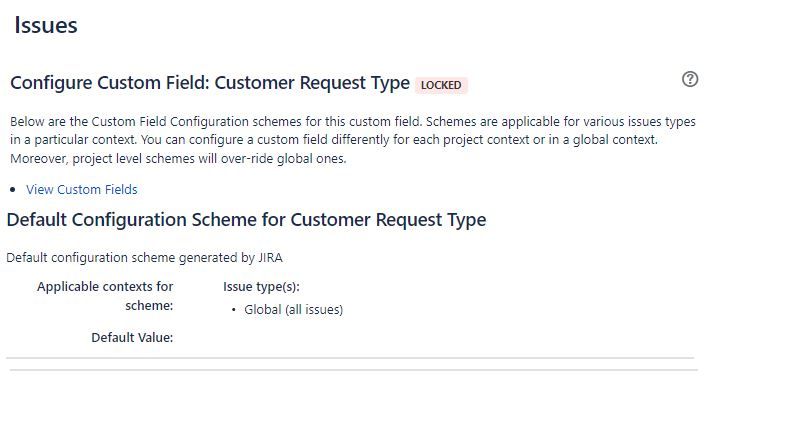Select the Global (all issues) list item
This screenshot has height=427, width=806.
click(294, 310)
